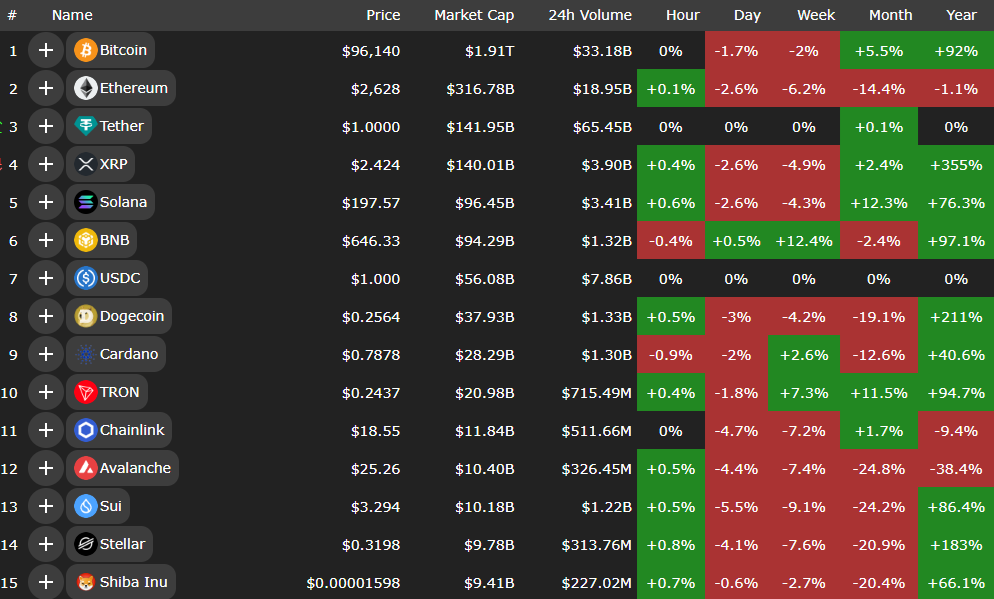Open the Avalanche coin link
994x599 pixels.
tap(135, 468)
